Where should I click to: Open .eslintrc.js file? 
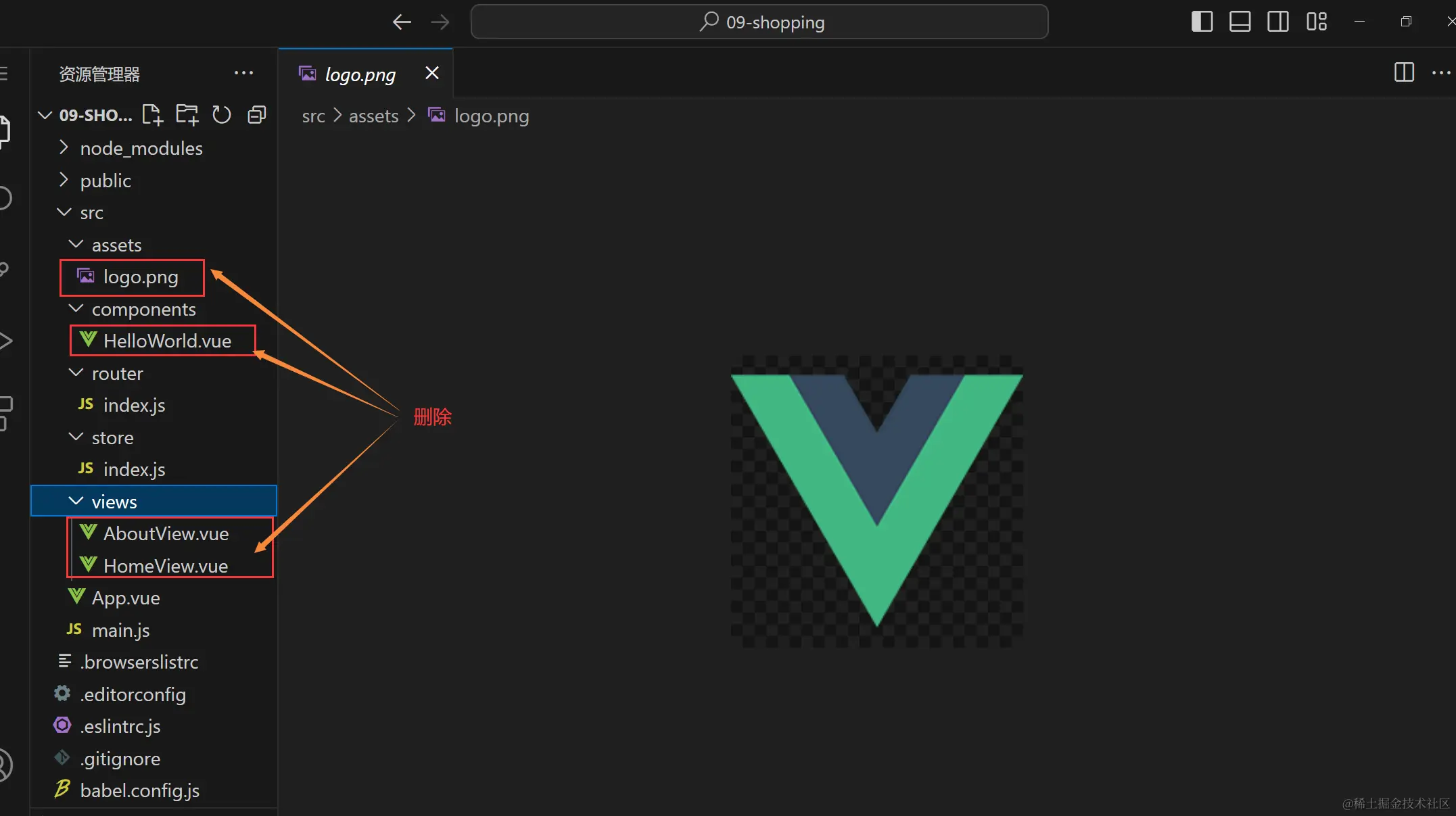point(154,726)
